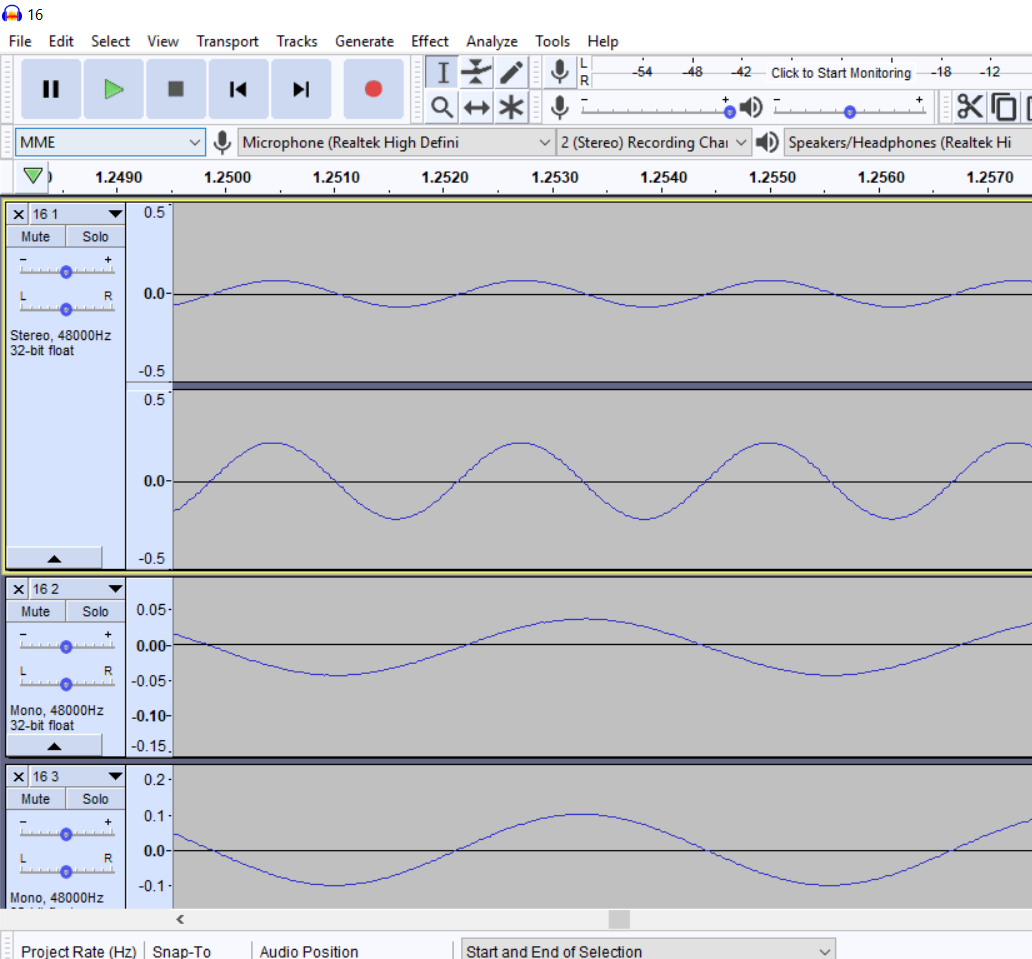This screenshot has height=959, width=1032.
Task: Open the Generate menu
Action: click(364, 41)
